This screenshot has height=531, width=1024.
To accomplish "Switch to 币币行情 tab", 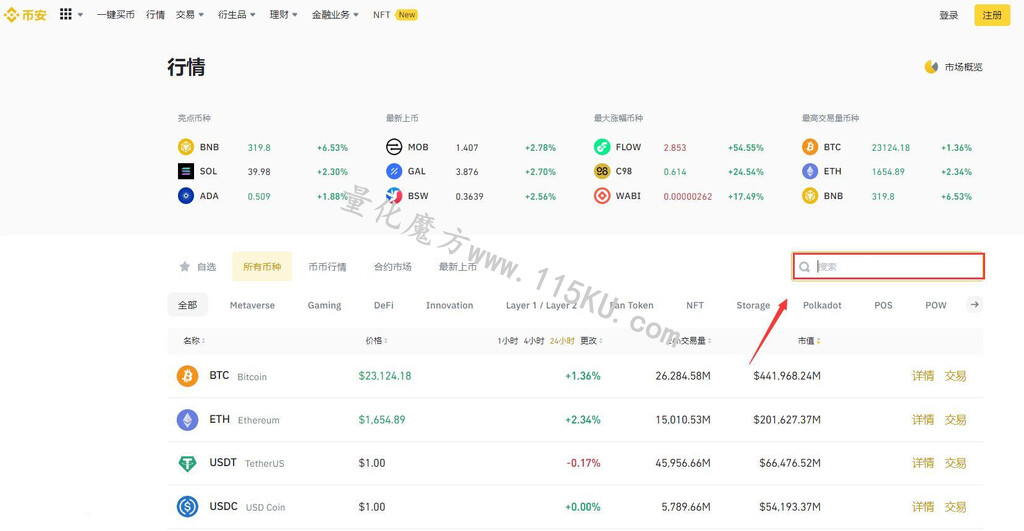I will 327,266.
